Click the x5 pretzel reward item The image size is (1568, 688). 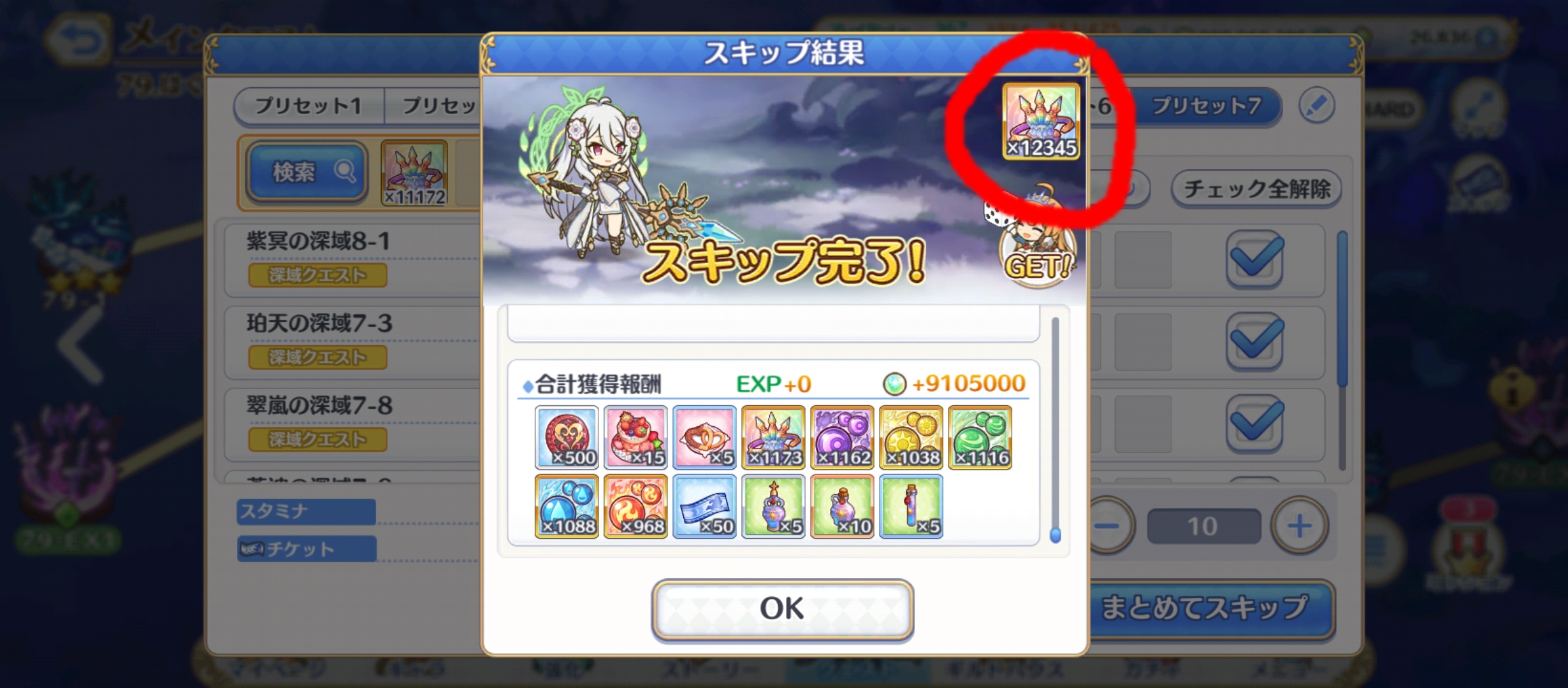pos(704,438)
